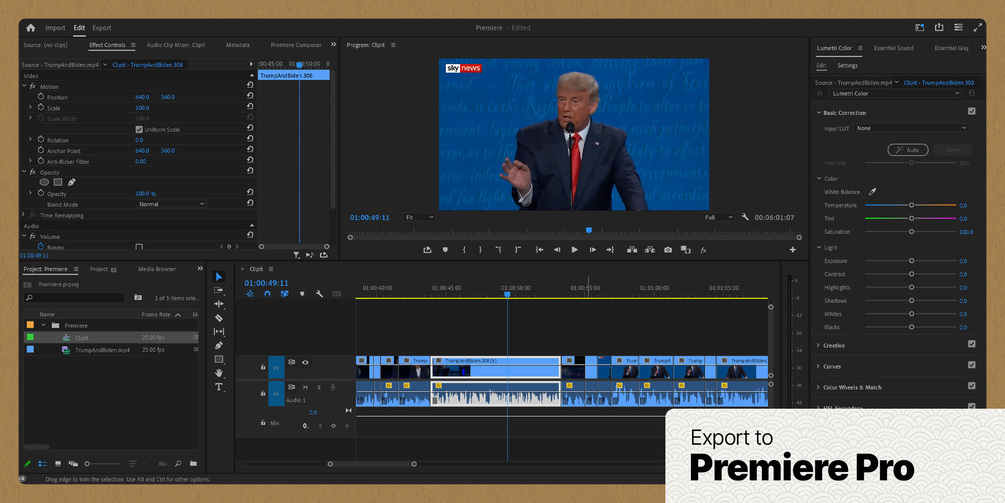1005x503 pixels.
Task: Click the Auto color button
Action: [908, 150]
